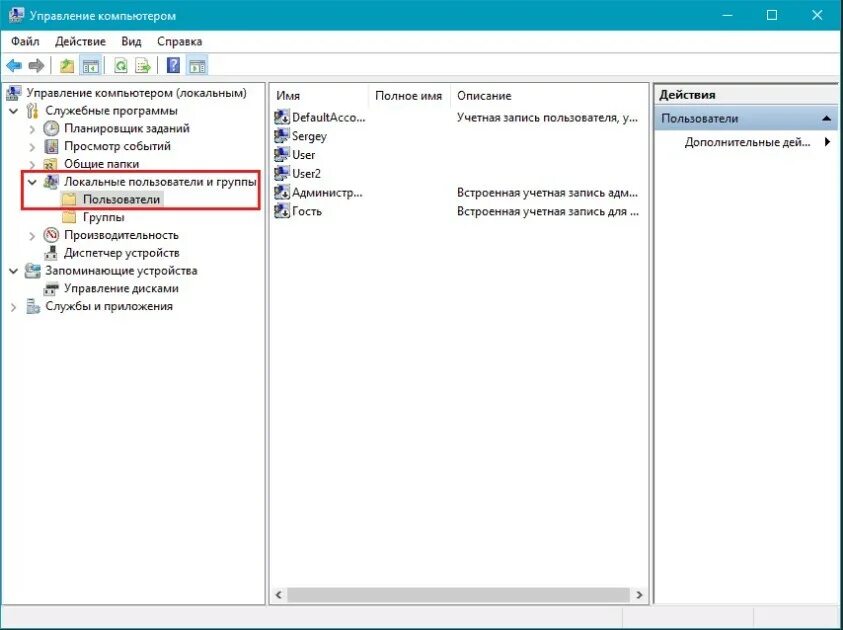The width and height of the screenshot is (843, 630).
Task: Click the Запоминающие устройства icon
Action: click(32, 270)
